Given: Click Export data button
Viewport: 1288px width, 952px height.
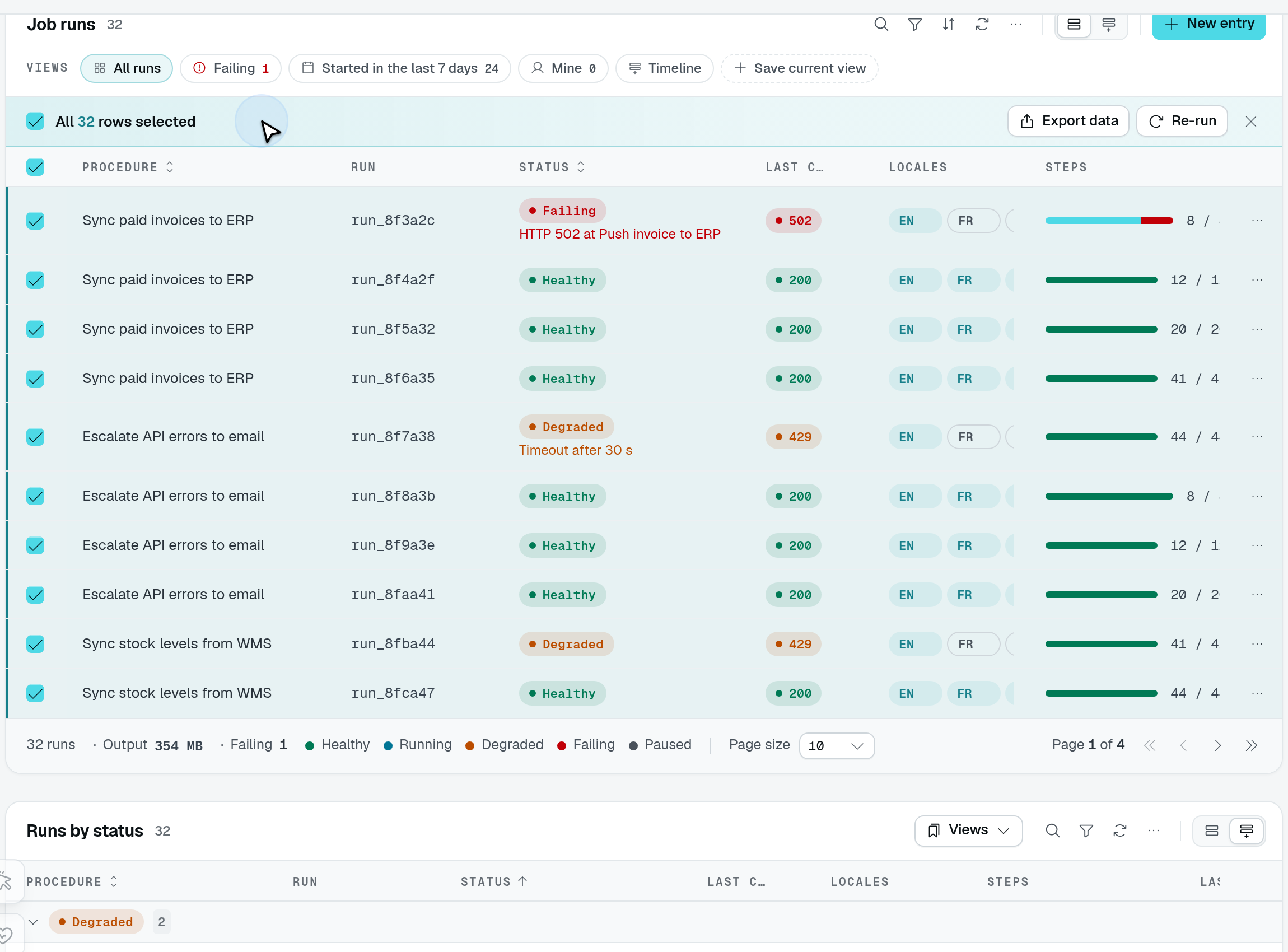Looking at the screenshot, I should (1068, 121).
